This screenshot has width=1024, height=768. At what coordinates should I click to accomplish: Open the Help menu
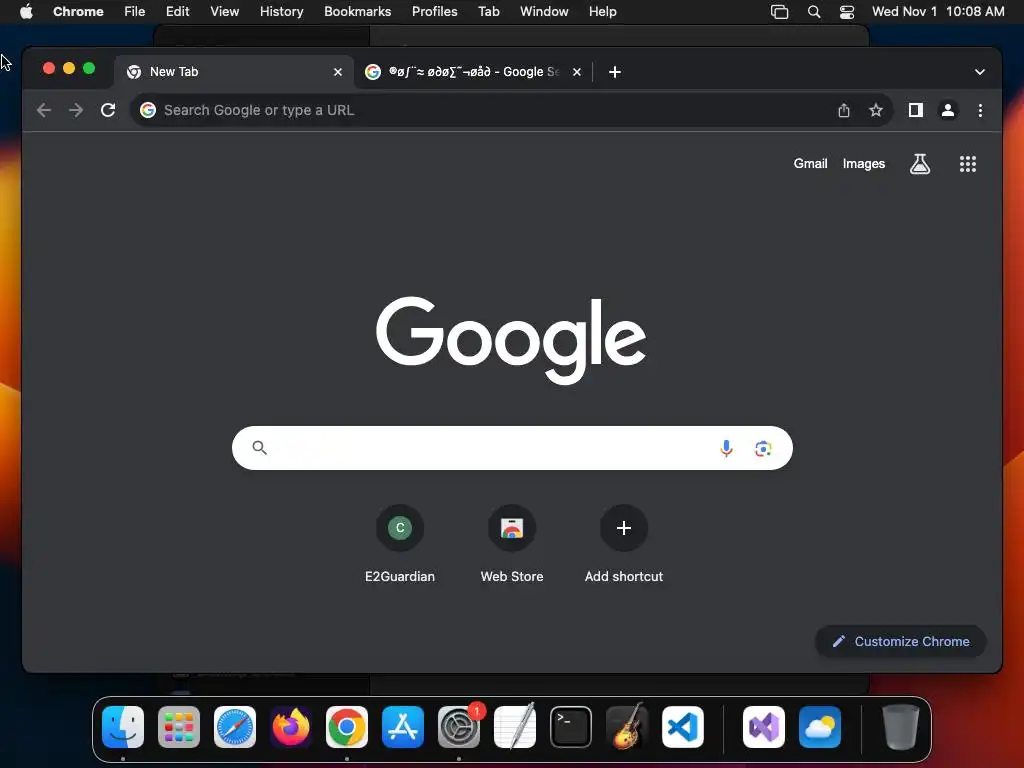(602, 11)
